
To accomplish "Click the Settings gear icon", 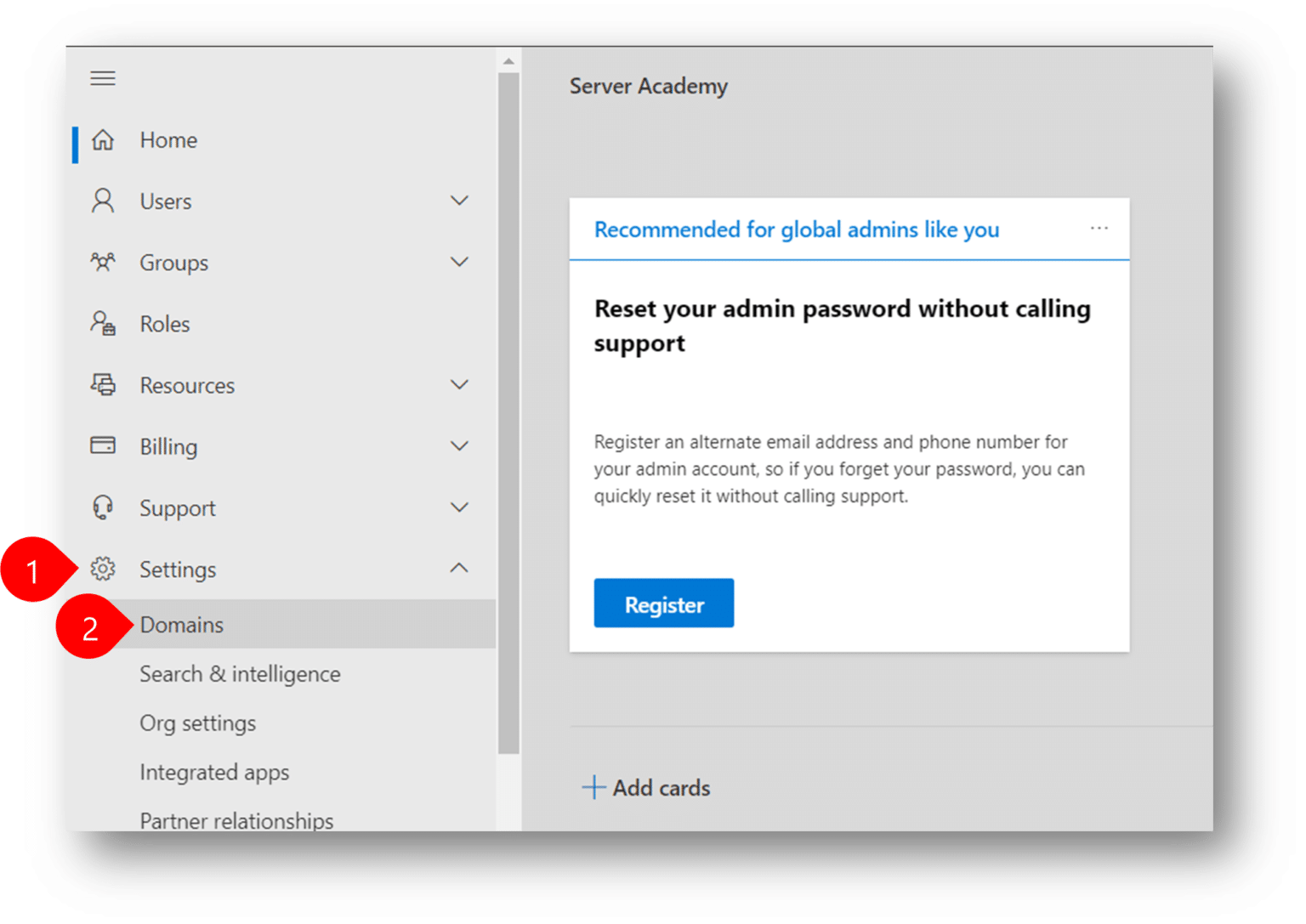I will coord(103,569).
